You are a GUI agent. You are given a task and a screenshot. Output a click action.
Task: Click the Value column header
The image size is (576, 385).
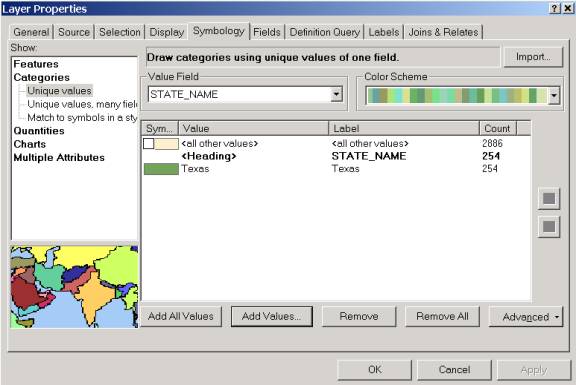coord(253,129)
